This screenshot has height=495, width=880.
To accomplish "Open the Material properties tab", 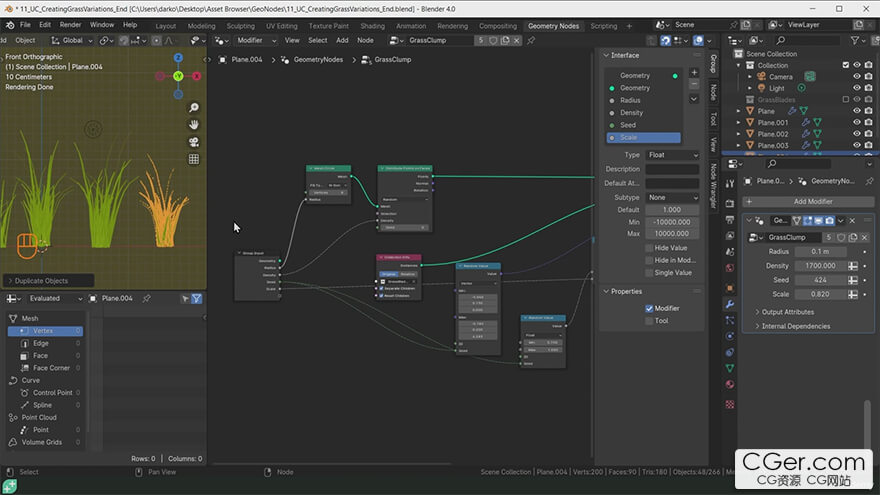I will [730, 384].
